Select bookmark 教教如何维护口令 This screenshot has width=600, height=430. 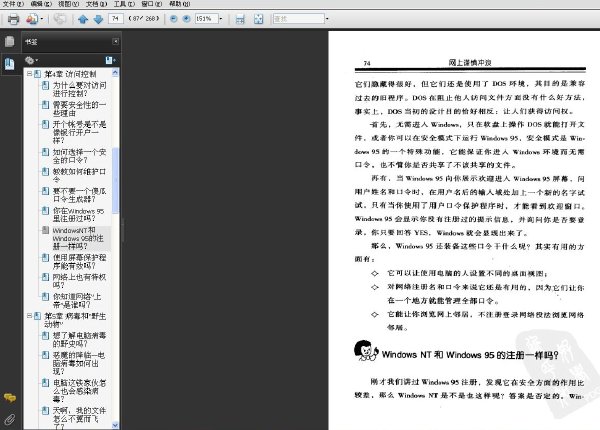(80, 175)
